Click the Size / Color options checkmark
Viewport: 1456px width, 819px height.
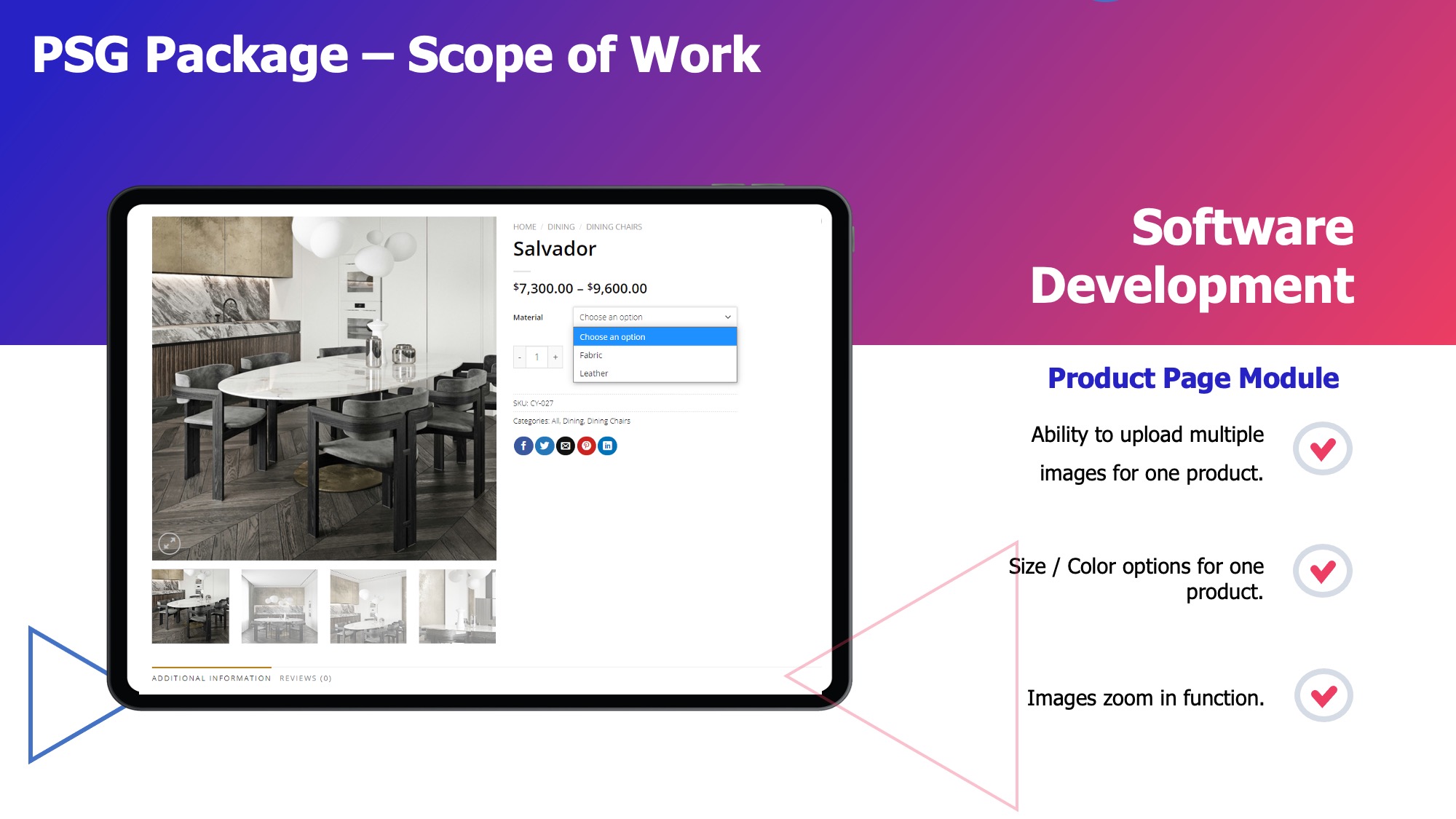tap(1322, 571)
